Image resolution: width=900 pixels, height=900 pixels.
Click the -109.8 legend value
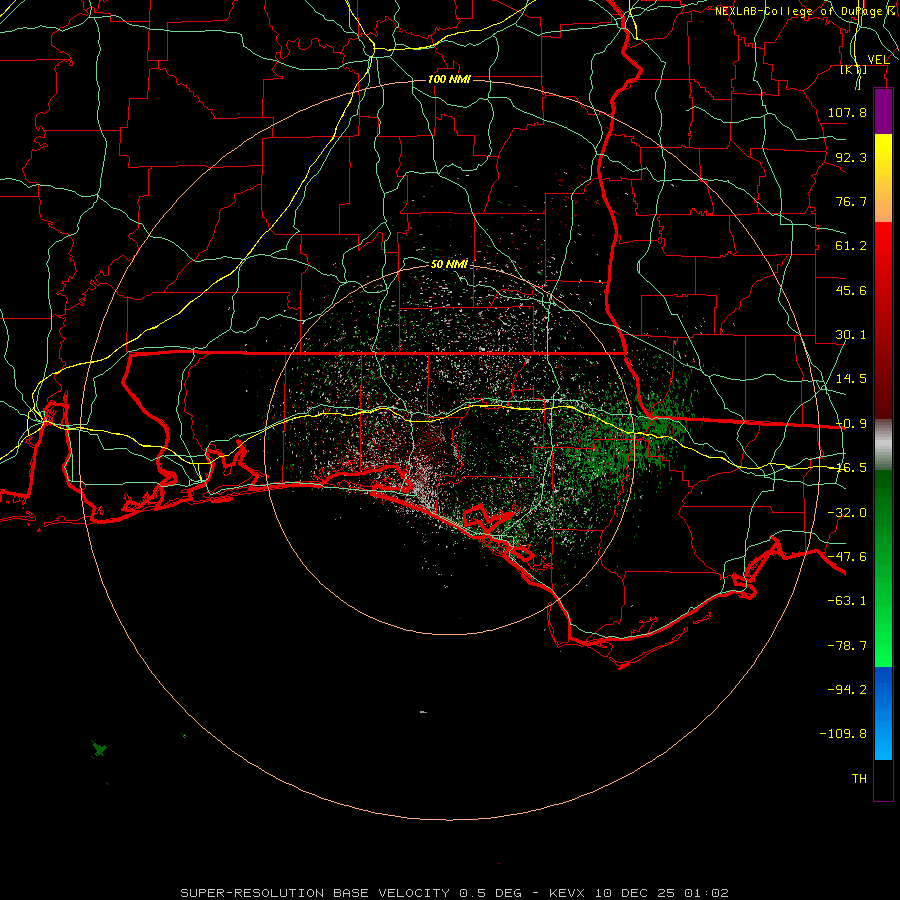click(x=843, y=734)
